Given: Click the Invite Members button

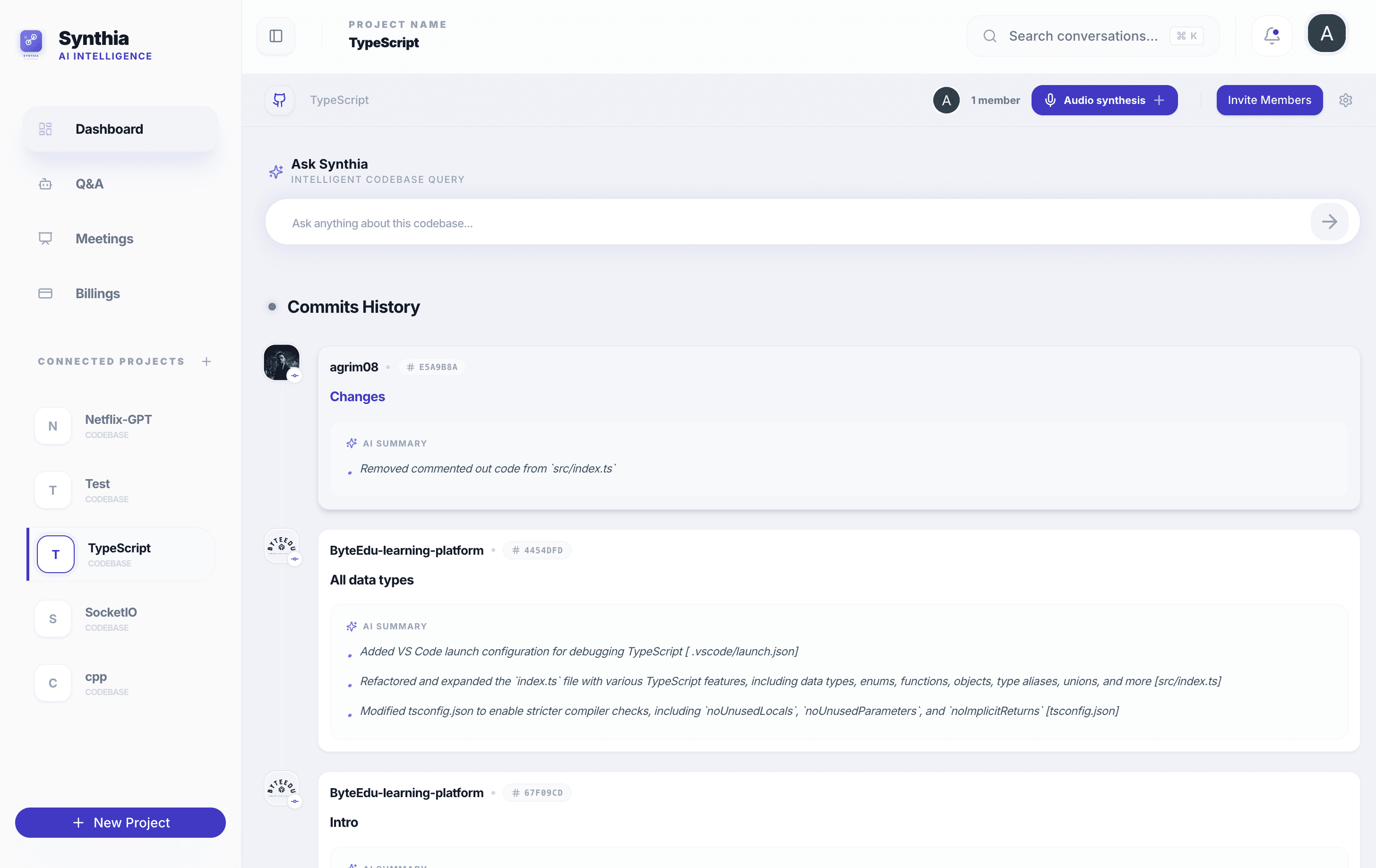Looking at the screenshot, I should click(1269, 100).
